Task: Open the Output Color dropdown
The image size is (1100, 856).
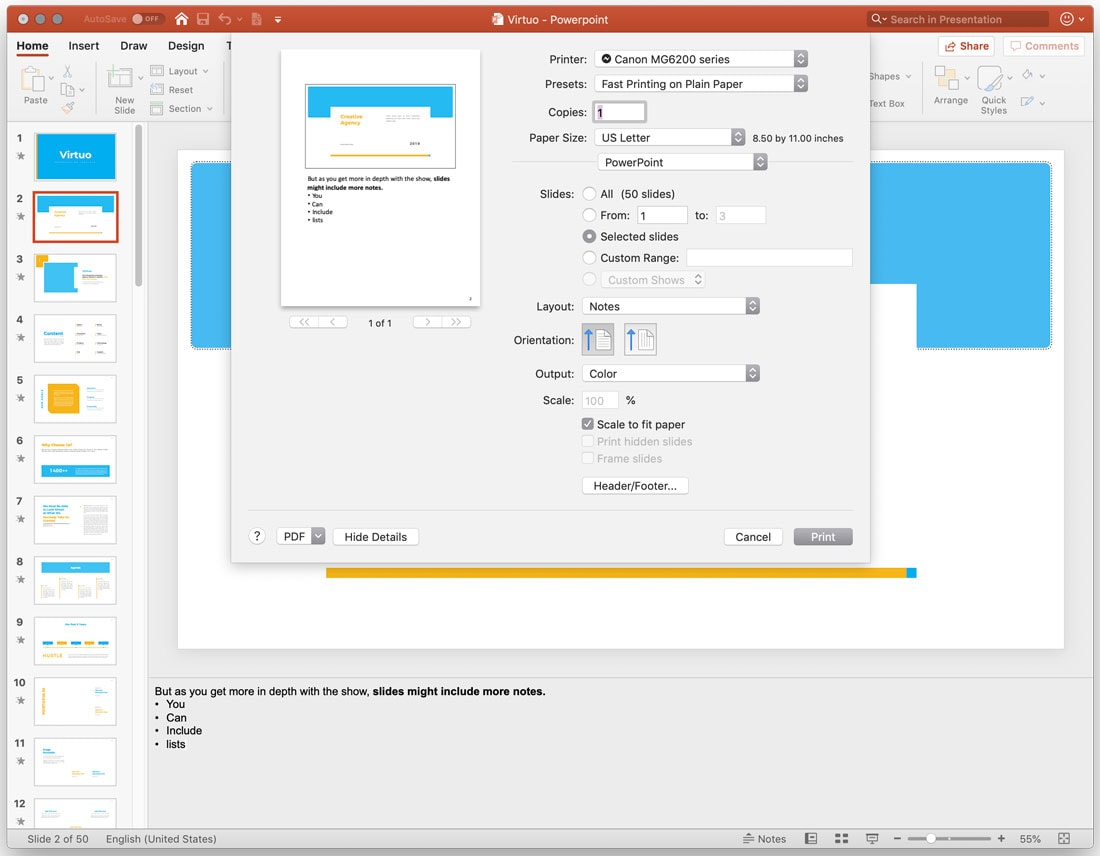Action: [670, 374]
